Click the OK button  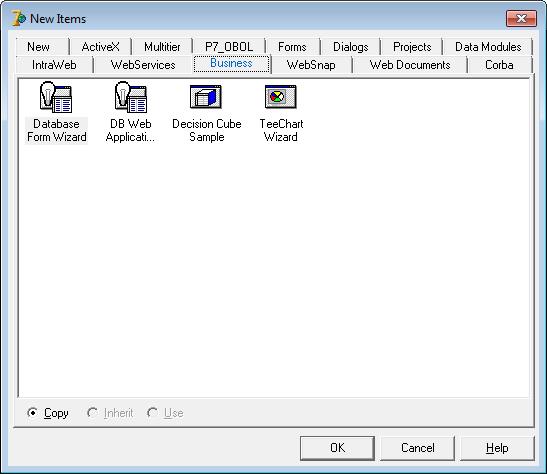(337, 448)
